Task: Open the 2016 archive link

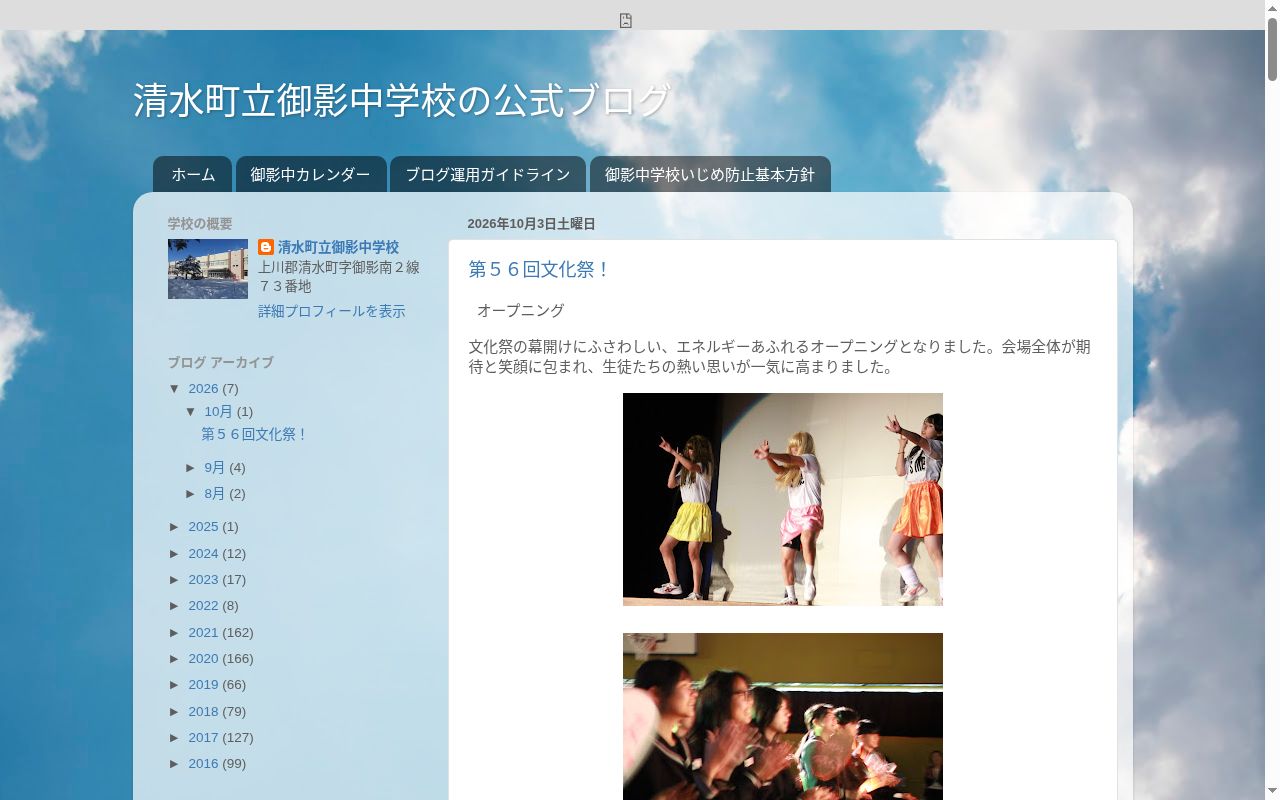Action: [x=203, y=764]
